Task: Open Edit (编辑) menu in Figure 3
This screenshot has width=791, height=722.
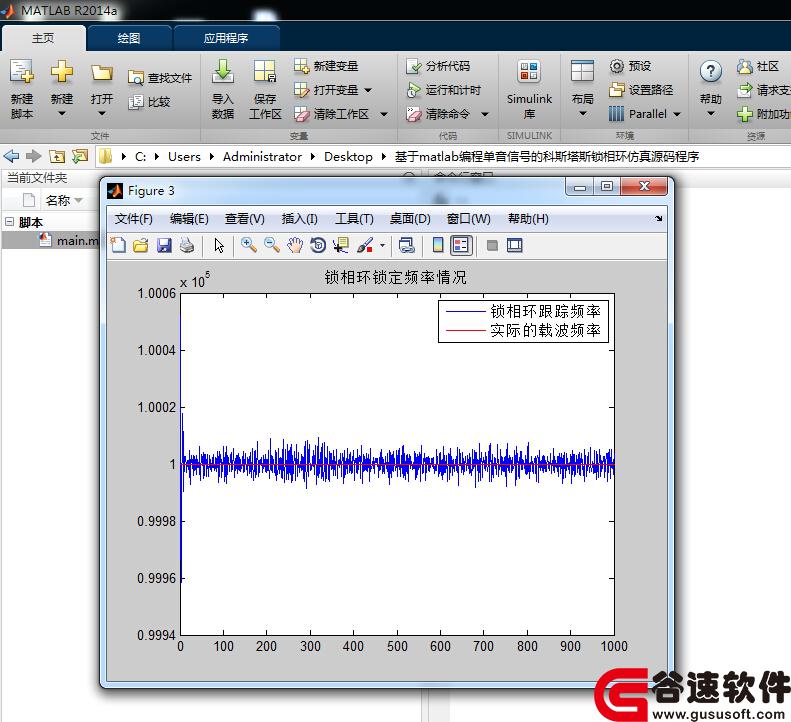Action: click(189, 219)
